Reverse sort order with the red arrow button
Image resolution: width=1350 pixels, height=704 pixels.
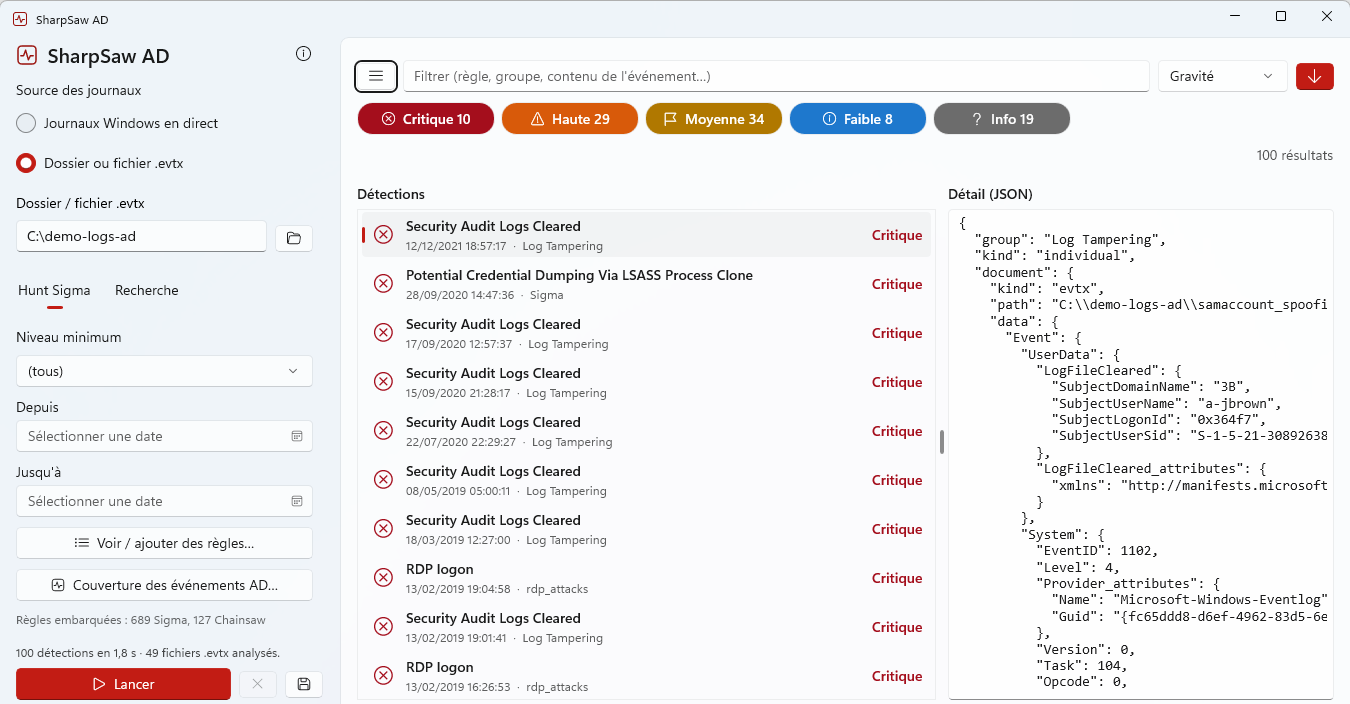[x=1314, y=76]
